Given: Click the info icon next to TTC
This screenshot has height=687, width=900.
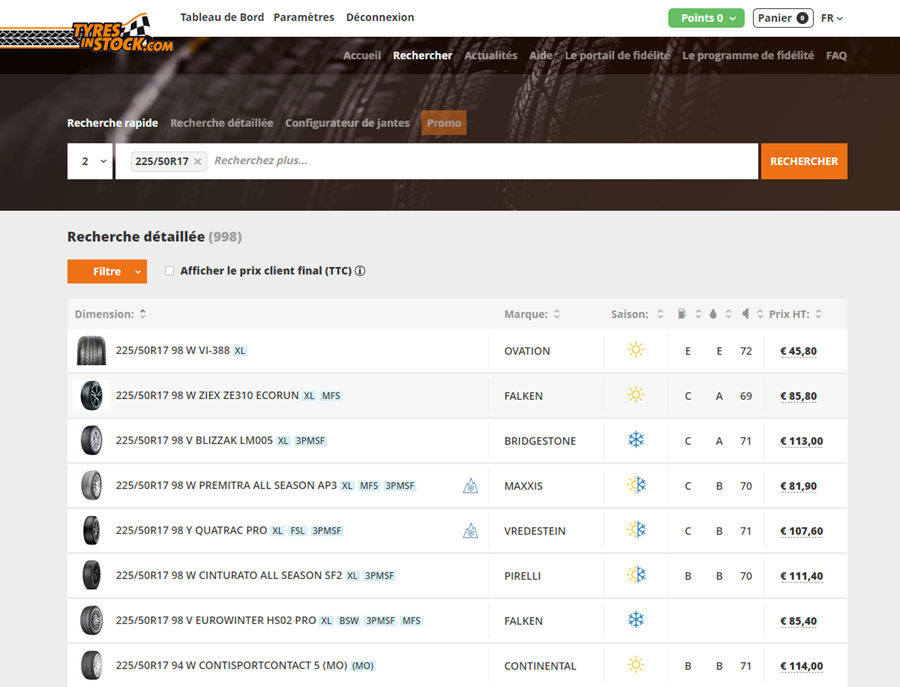Looking at the screenshot, I should pyautogui.click(x=360, y=271).
